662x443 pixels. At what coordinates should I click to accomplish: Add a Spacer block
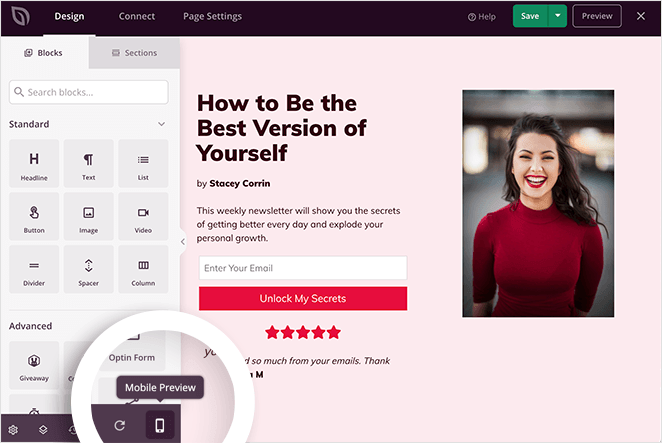click(88, 269)
